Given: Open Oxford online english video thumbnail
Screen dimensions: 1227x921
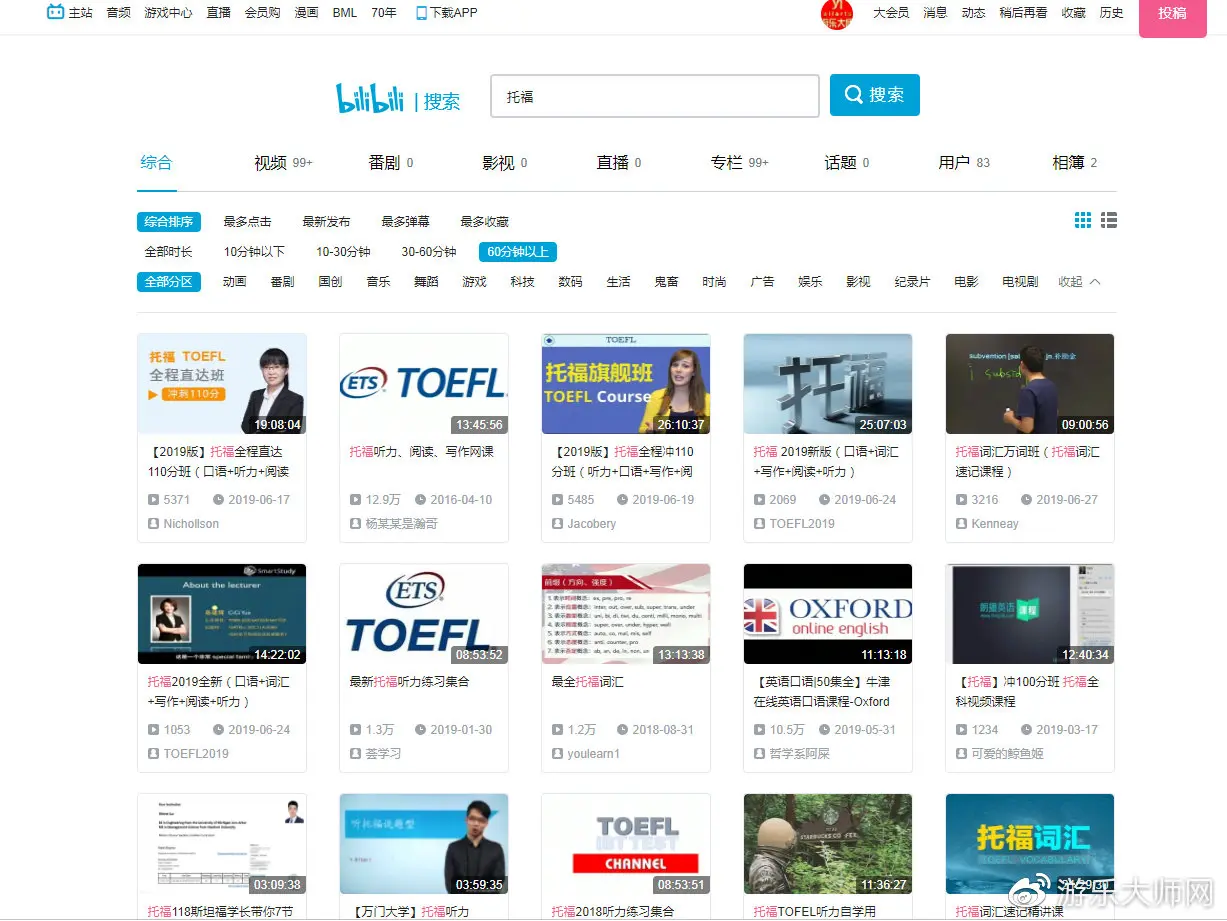Looking at the screenshot, I should pos(828,614).
